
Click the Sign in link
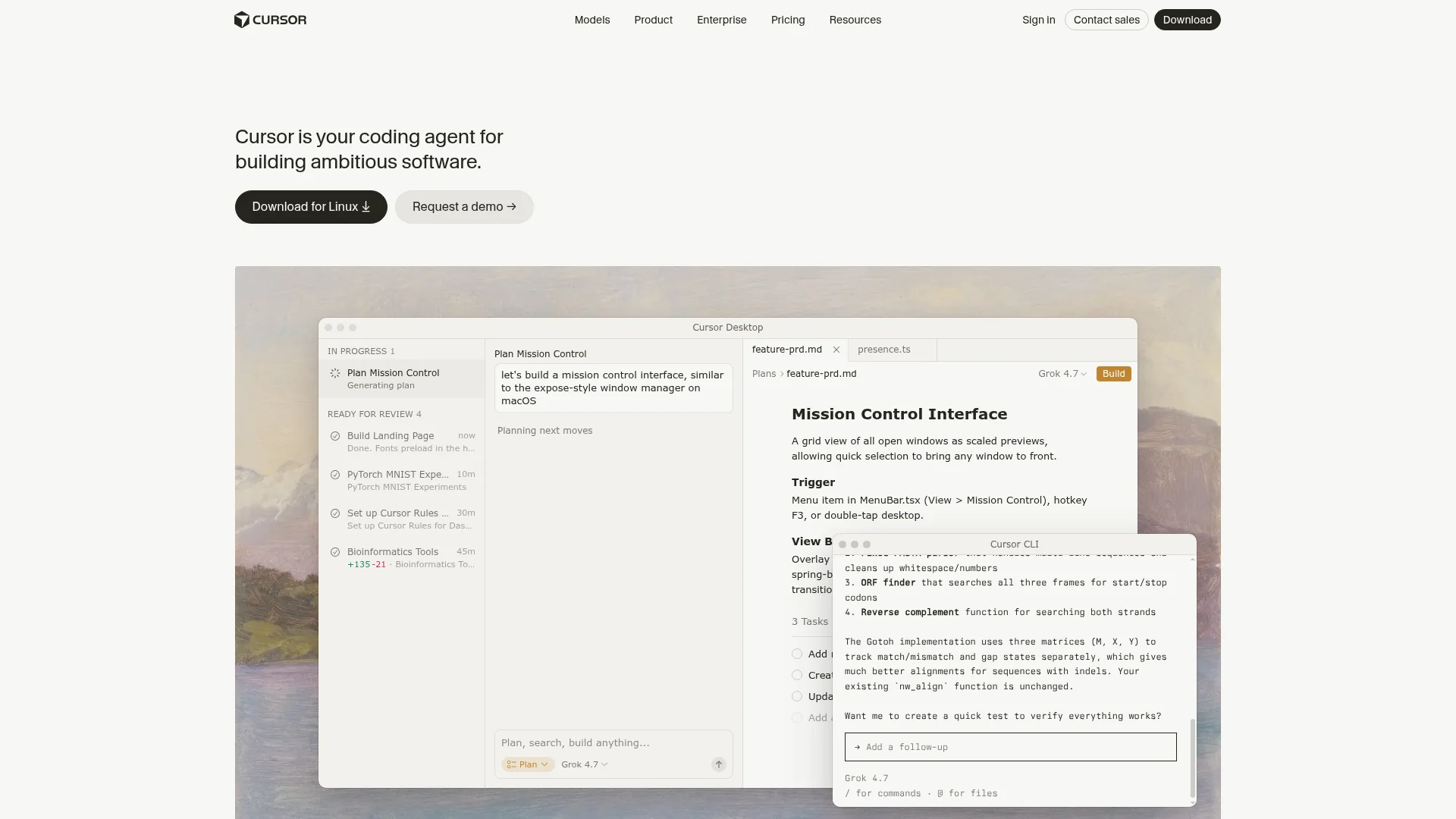[1038, 20]
